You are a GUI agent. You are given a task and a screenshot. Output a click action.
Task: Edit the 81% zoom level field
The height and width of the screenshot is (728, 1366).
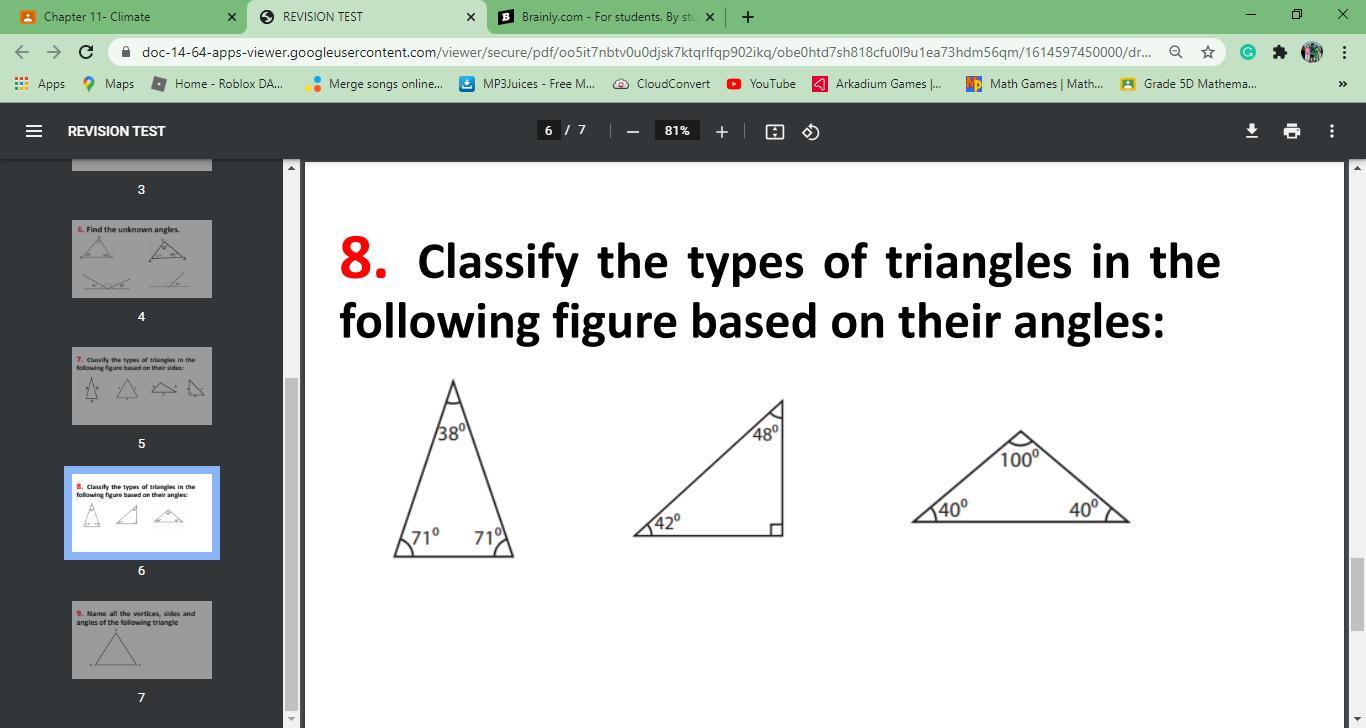pos(677,131)
